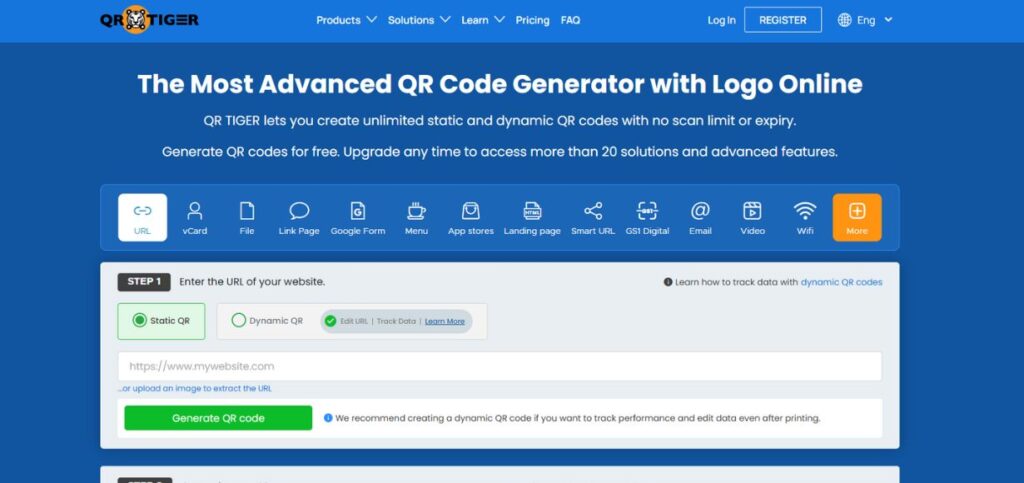Select the App stores QR option

[471, 217]
